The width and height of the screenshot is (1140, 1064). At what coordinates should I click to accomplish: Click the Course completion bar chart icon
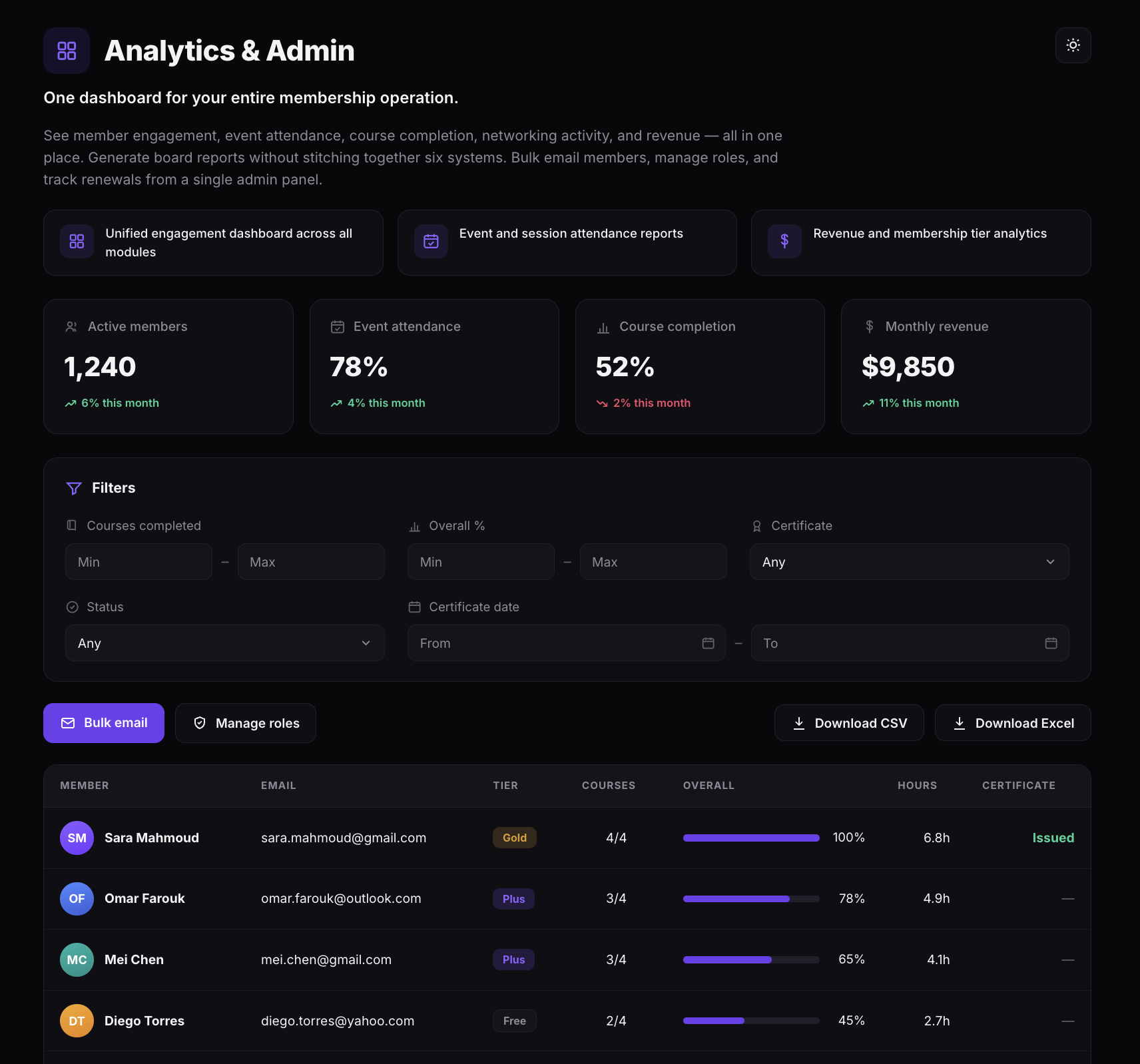(603, 328)
